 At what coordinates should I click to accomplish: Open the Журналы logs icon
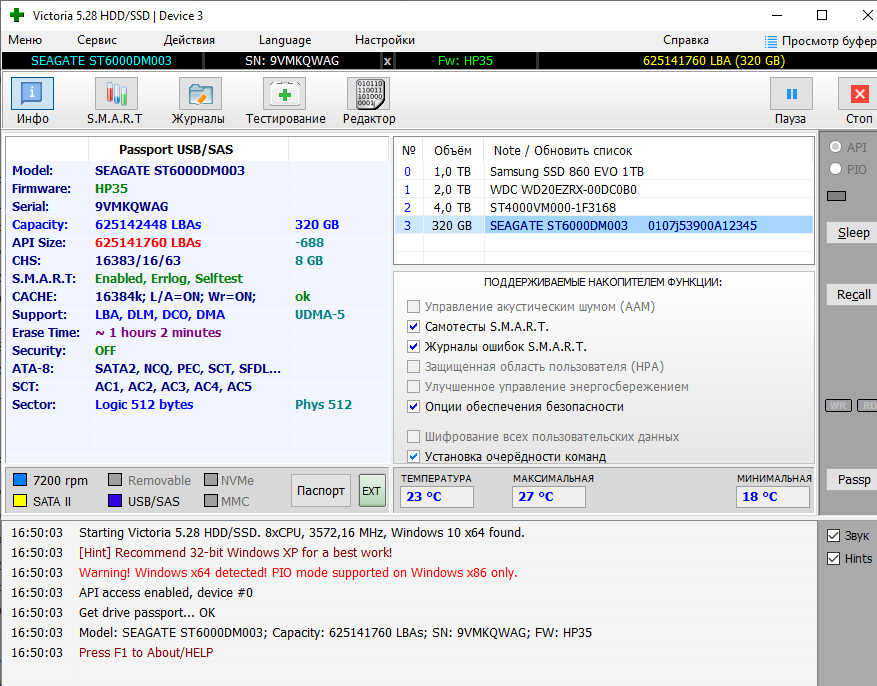coord(200,93)
